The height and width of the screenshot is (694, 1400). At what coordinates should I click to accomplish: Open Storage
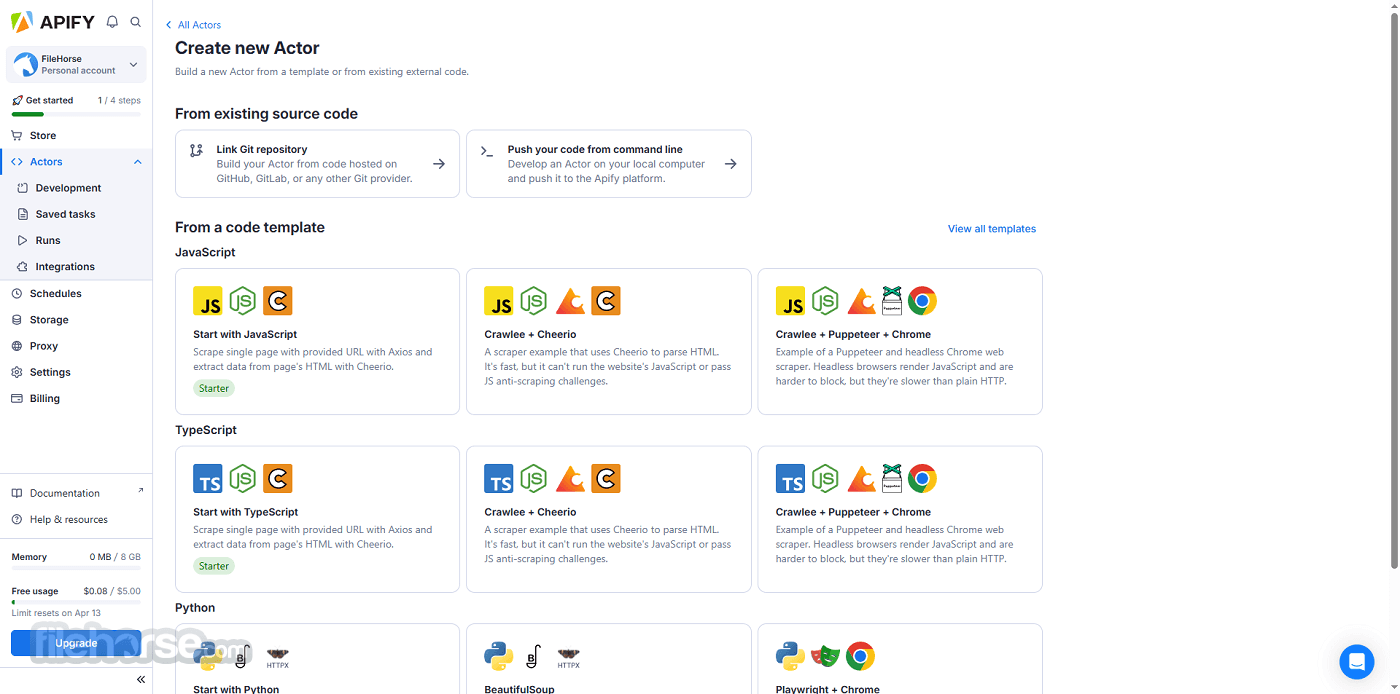pos(49,320)
